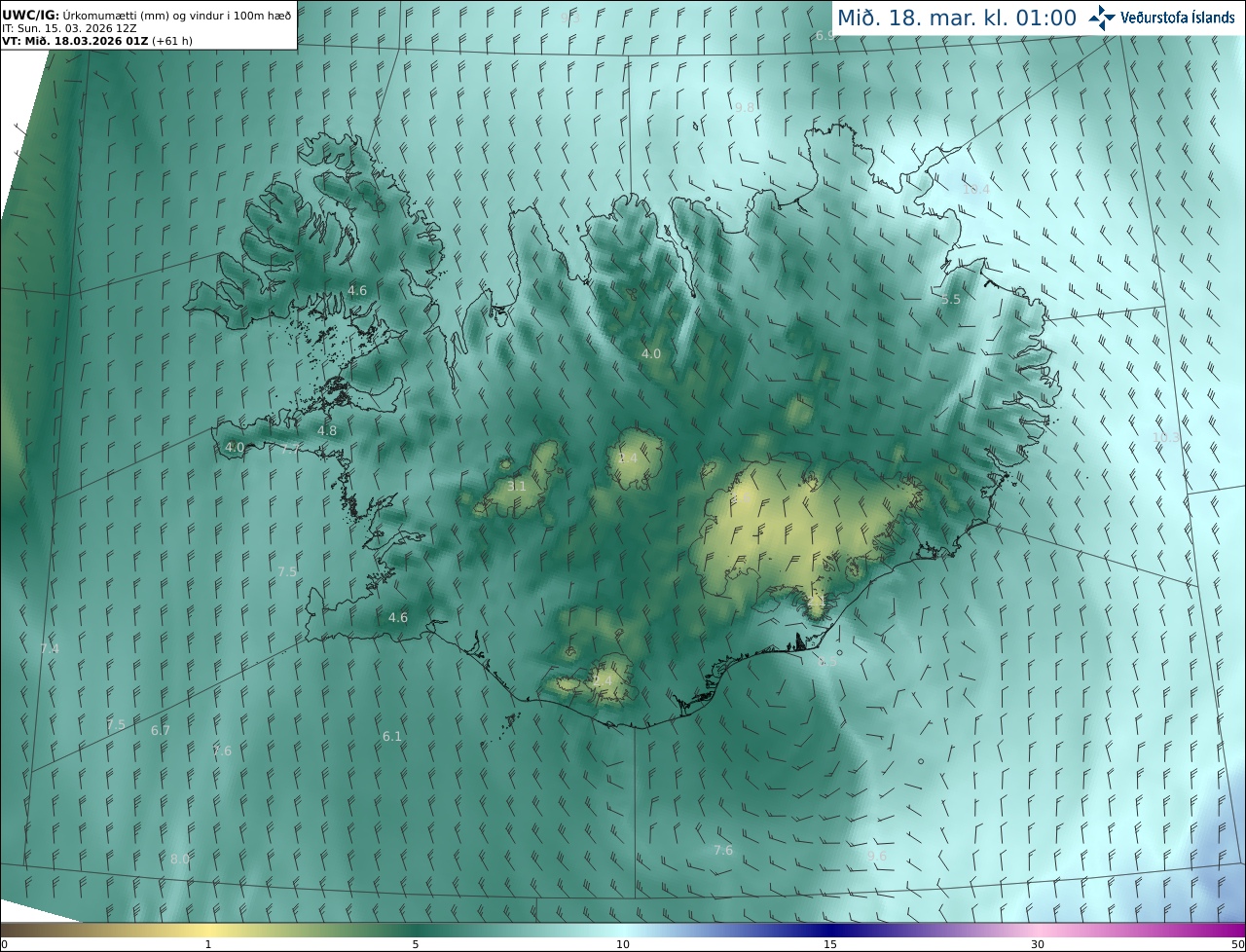The image size is (1246, 952).
Task: Click the '15' label on the color scale
Action: pyautogui.click(x=830, y=944)
